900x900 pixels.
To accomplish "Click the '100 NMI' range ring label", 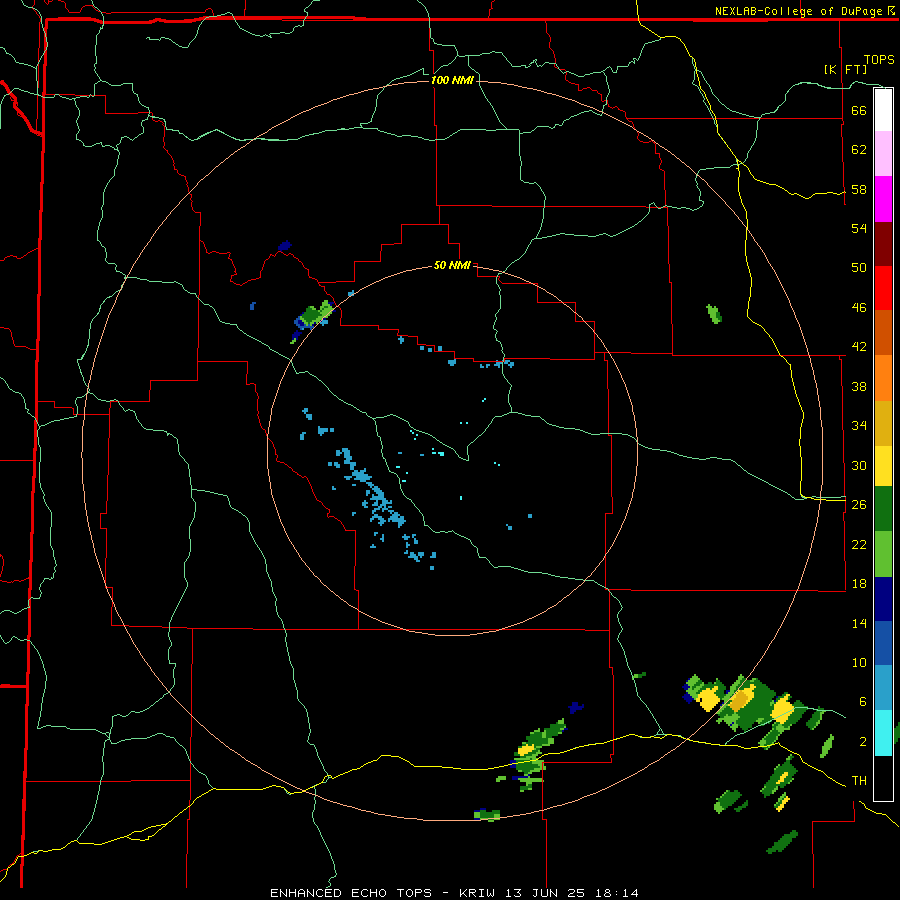I will click(452, 80).
